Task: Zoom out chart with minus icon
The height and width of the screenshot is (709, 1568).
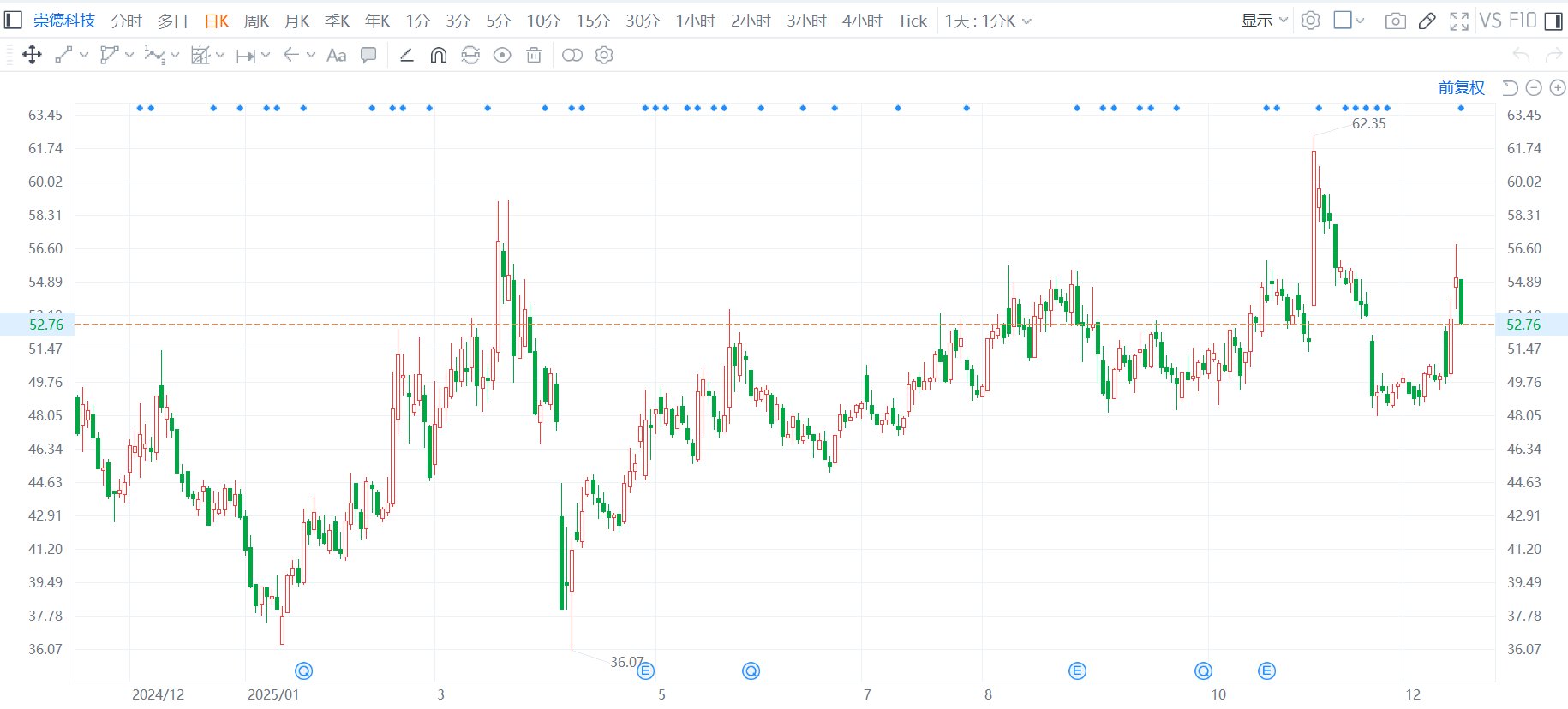Action: [1534, 87]
